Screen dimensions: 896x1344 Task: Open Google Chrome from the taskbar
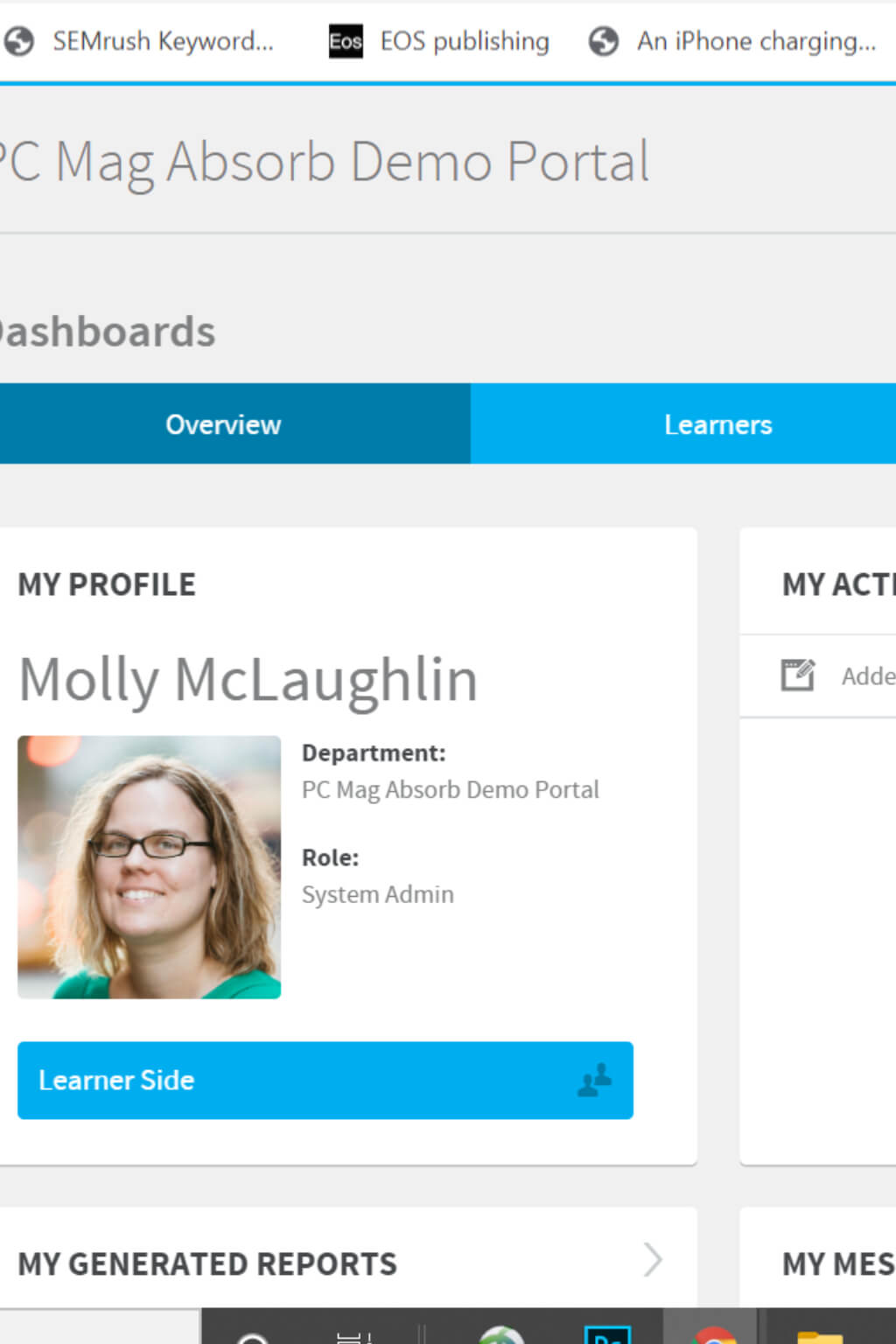[x=713, y=1334]
